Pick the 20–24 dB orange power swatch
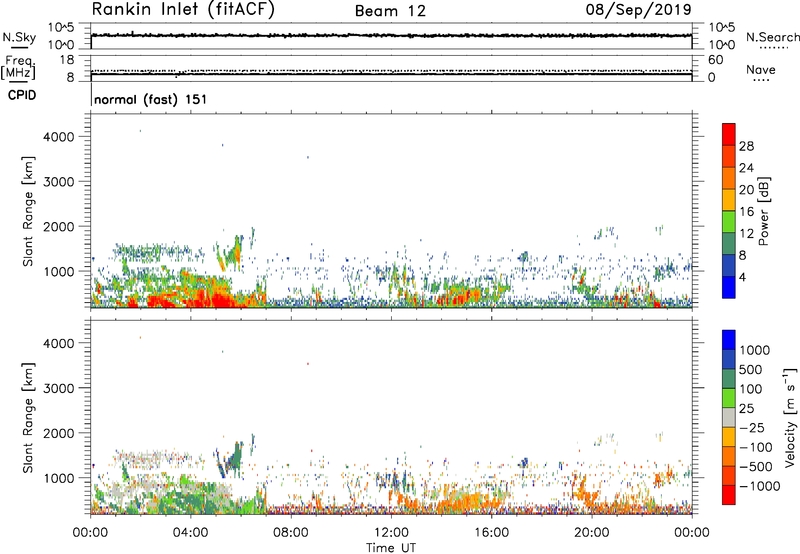Screen dimensions: 800x554 coord(729,178)
